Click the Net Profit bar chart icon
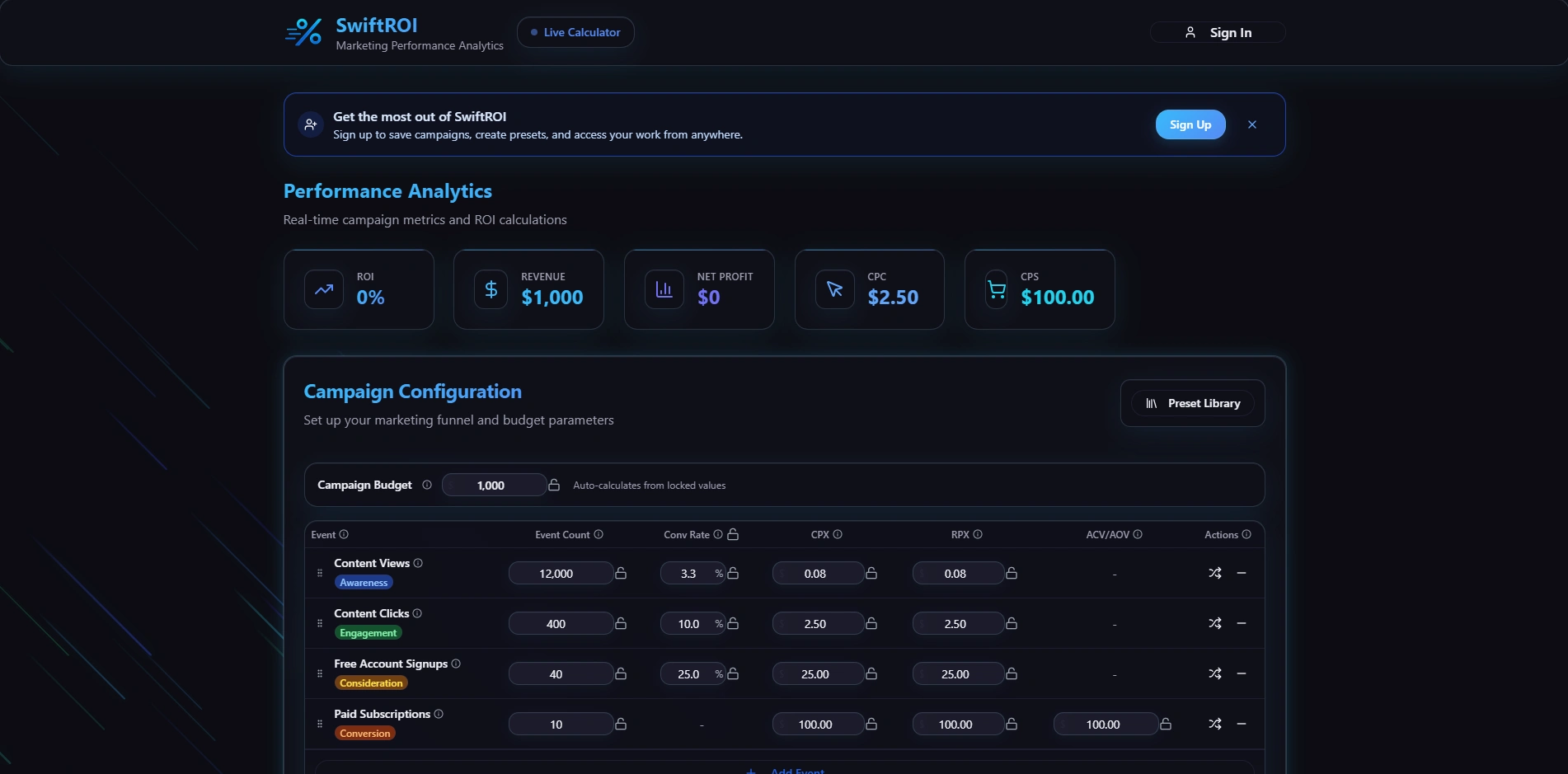The width and height of the screenshot is (1568, 774). click(x=664, y=289)
